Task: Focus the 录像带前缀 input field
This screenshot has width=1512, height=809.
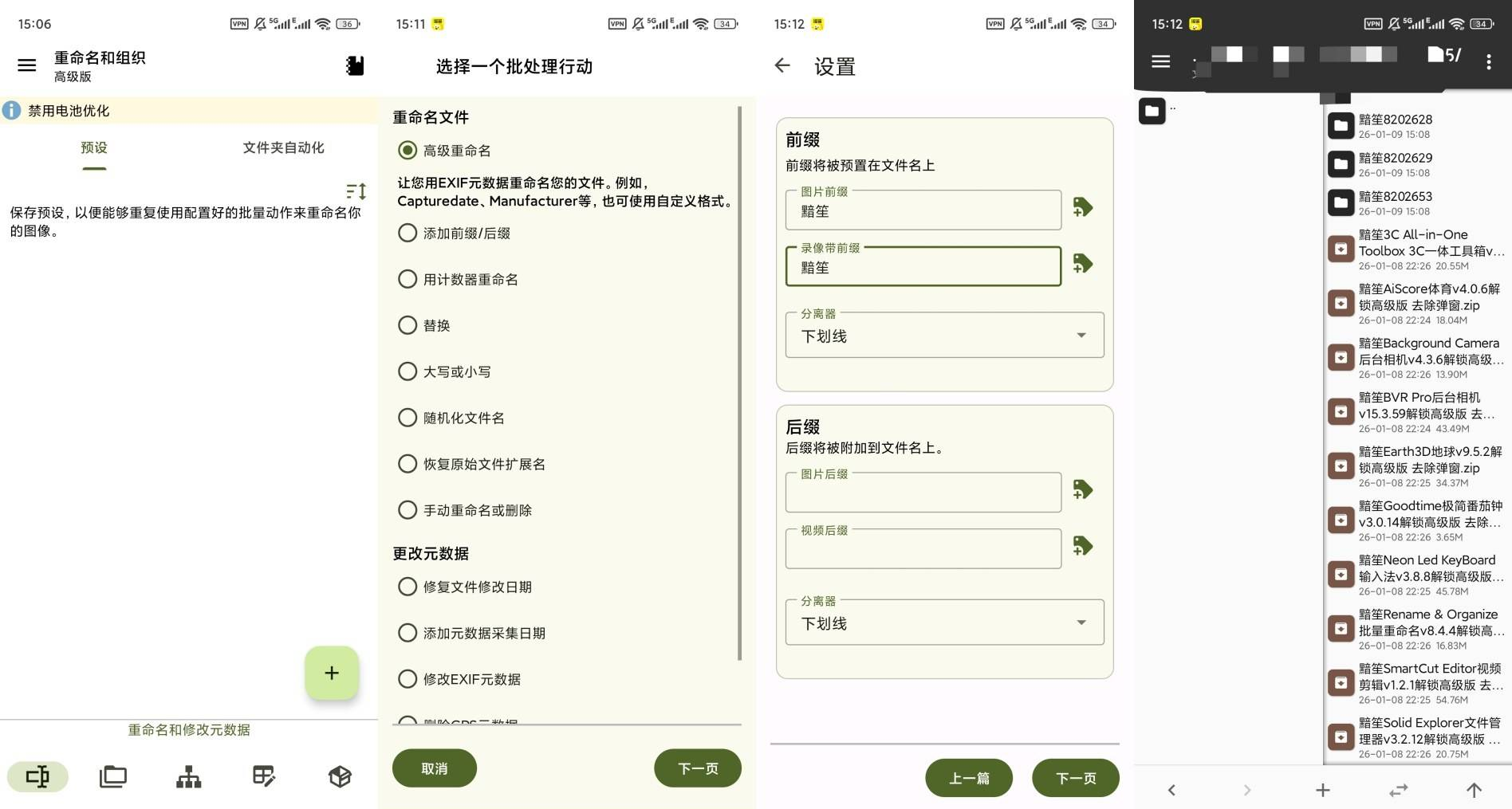Action: point(923,266)
